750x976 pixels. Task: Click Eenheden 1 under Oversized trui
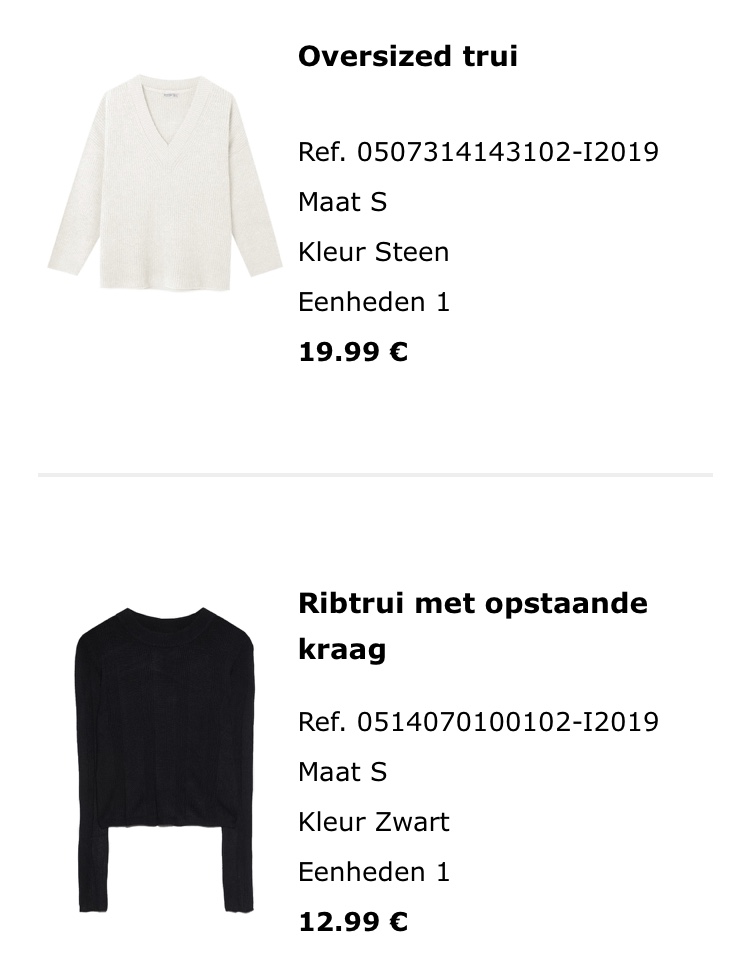[374, 302]
